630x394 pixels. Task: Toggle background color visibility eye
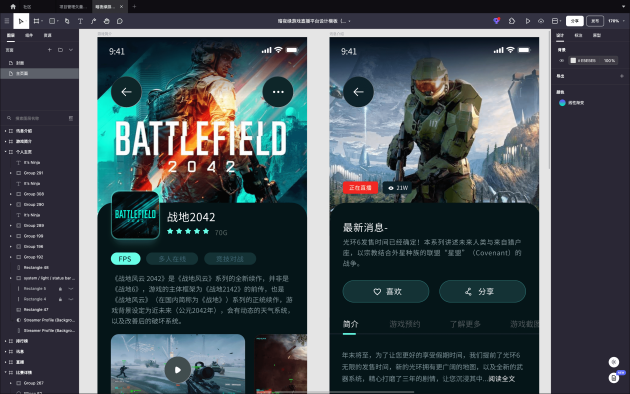pos(562,61)
